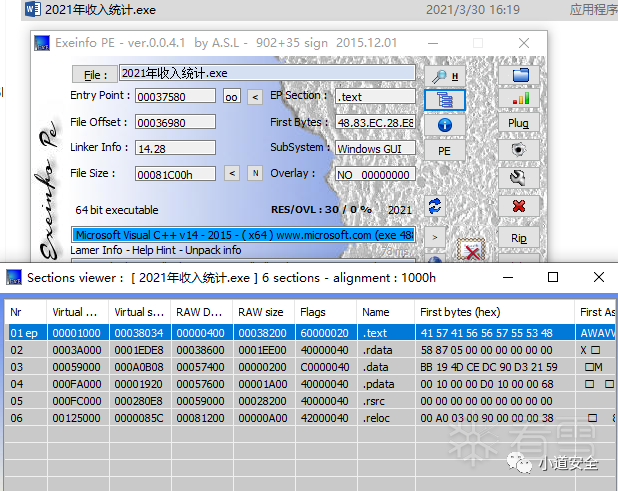618x491 pixels.
Task: Click the Exeinfo PE window icon
Action: pos(42,43)
